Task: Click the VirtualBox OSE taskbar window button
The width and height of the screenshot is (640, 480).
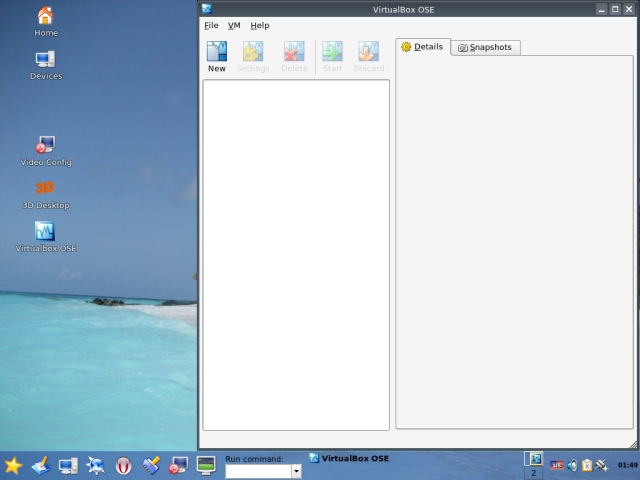Action: point(349,458)
